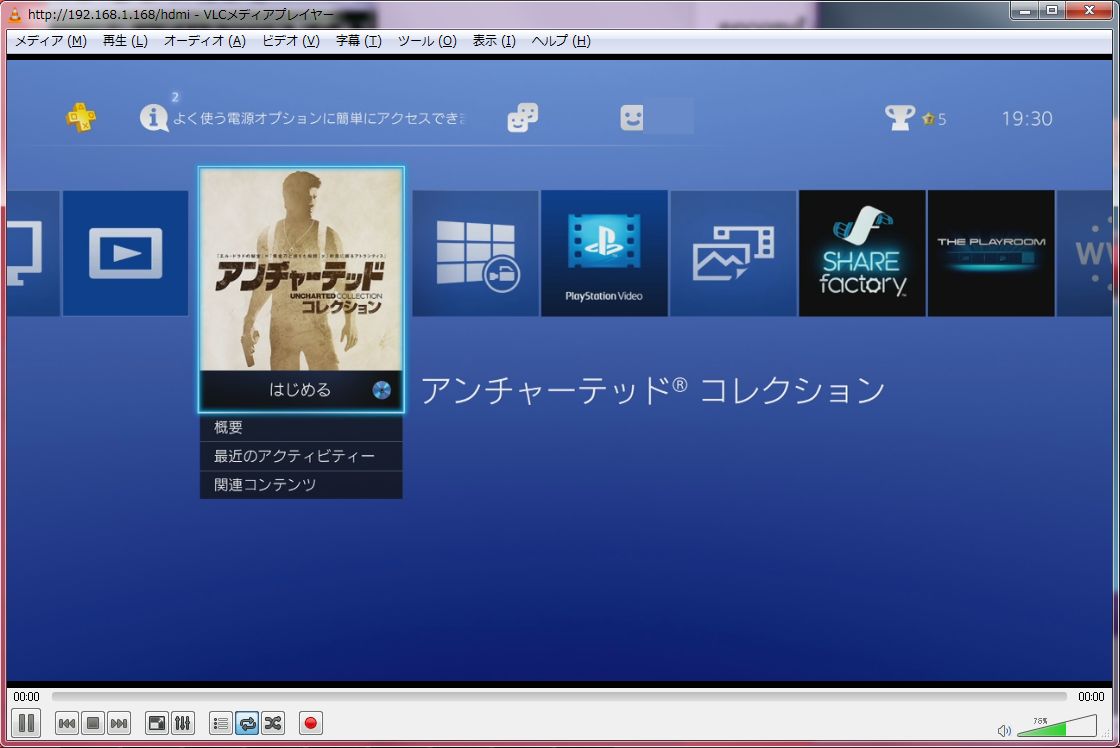Open the notifications info icon
The image size is (1120, 748).
coord(154,117)
